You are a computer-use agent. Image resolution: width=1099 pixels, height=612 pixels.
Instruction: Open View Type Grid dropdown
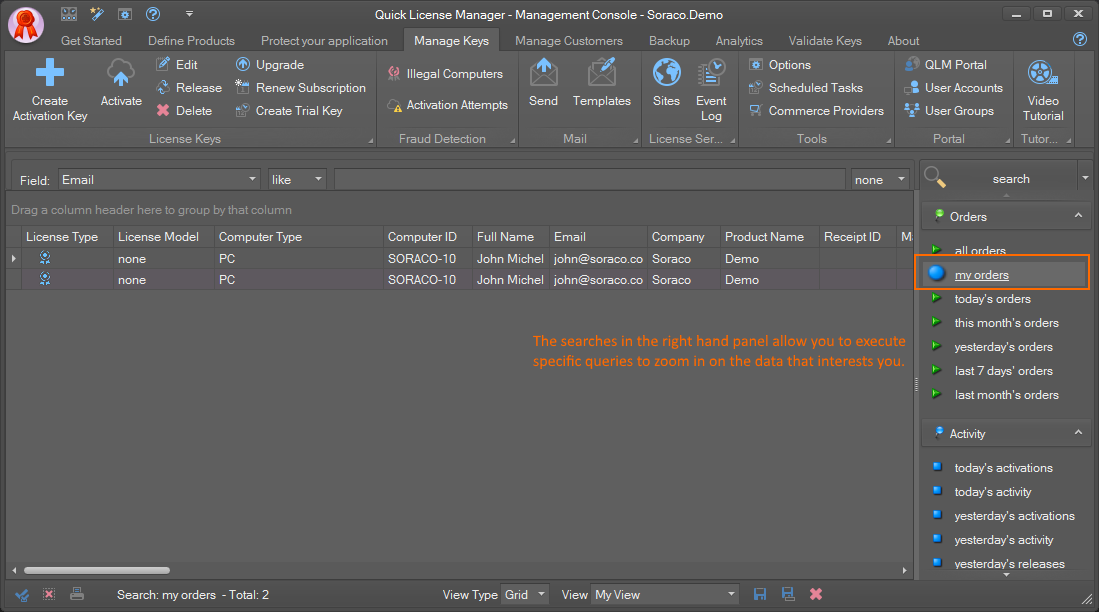point(524,594)
